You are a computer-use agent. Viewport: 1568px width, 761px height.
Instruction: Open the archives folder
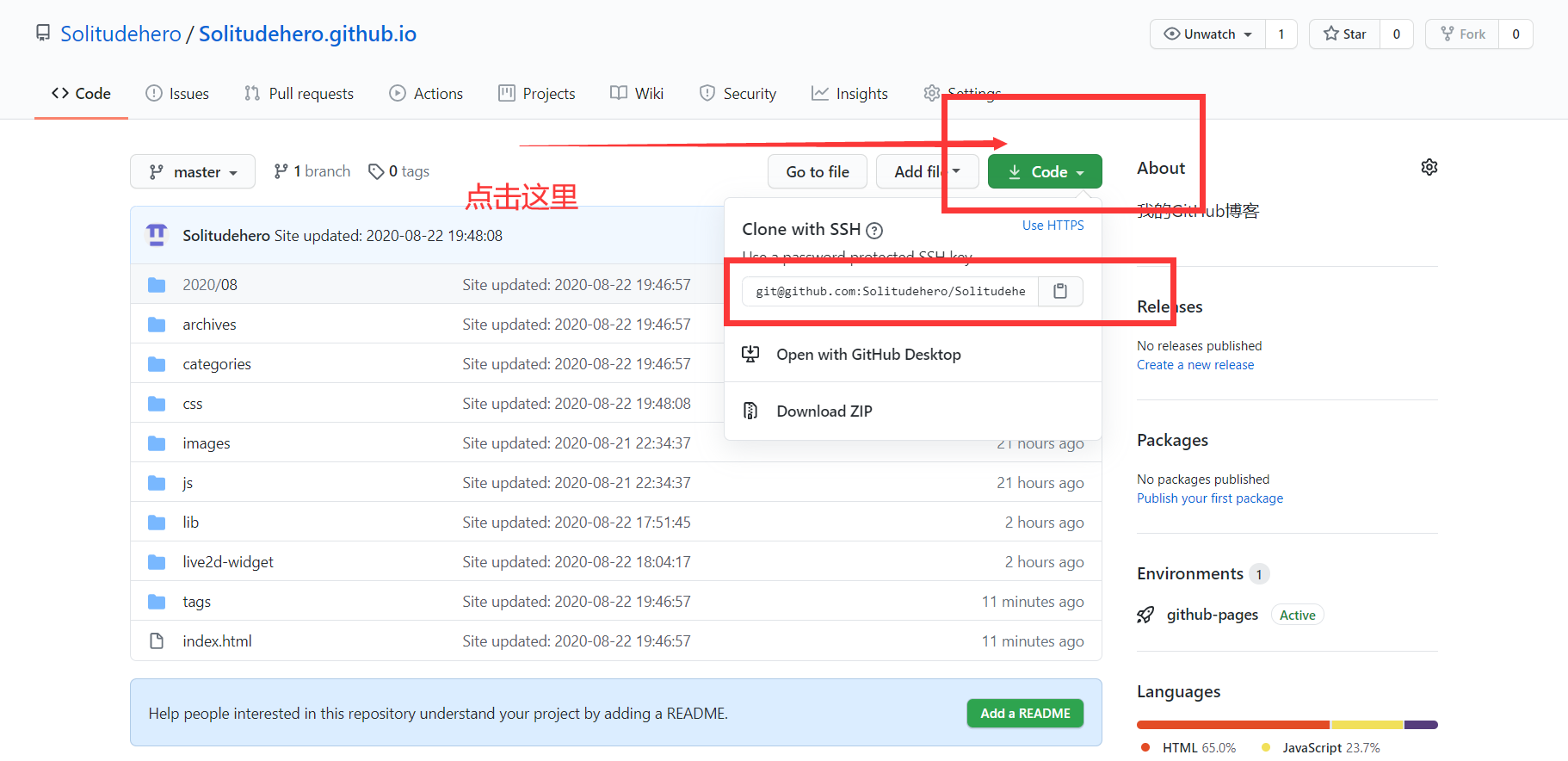pos(209,325)
